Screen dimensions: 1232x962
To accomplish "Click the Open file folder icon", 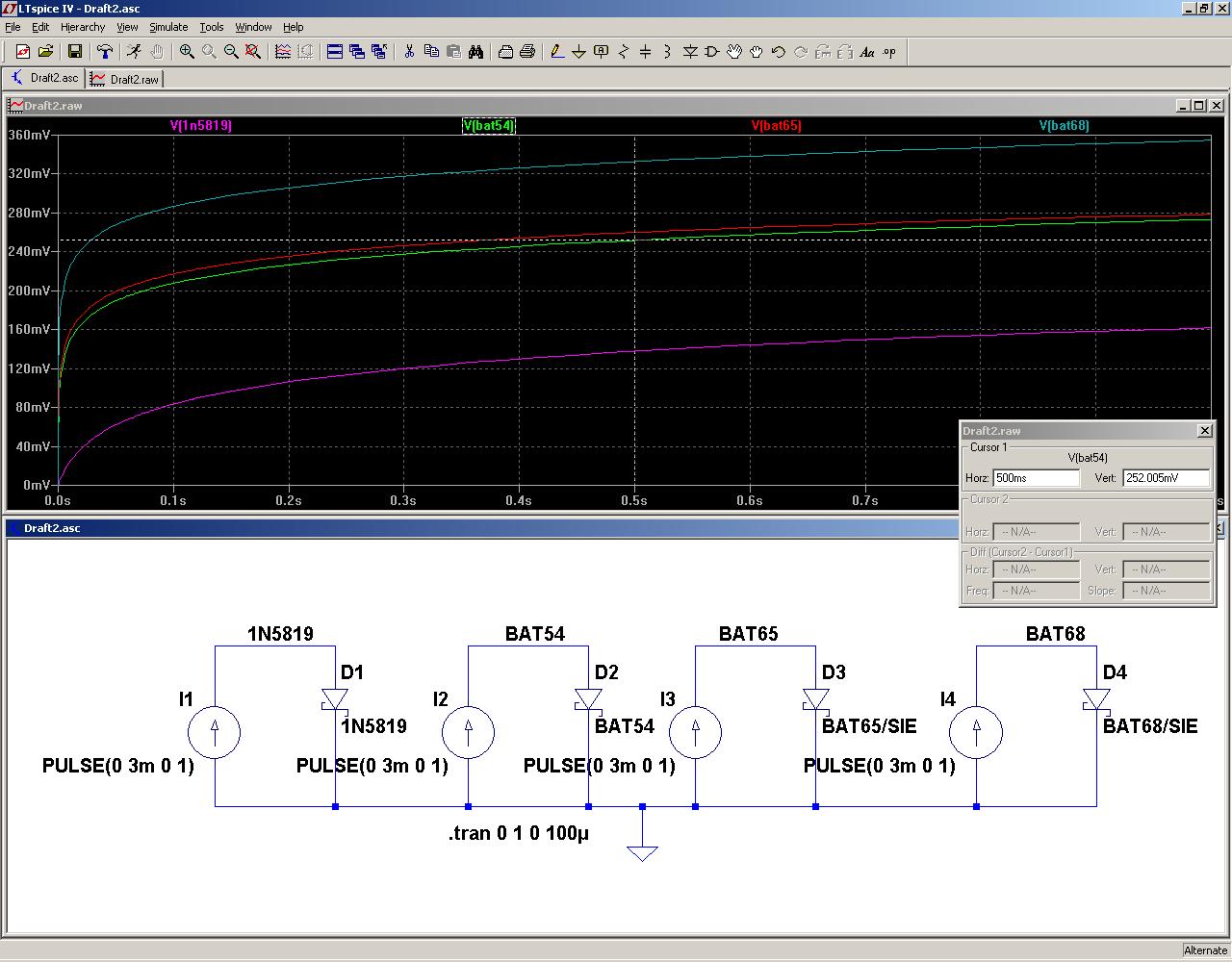I will point(45,52).
